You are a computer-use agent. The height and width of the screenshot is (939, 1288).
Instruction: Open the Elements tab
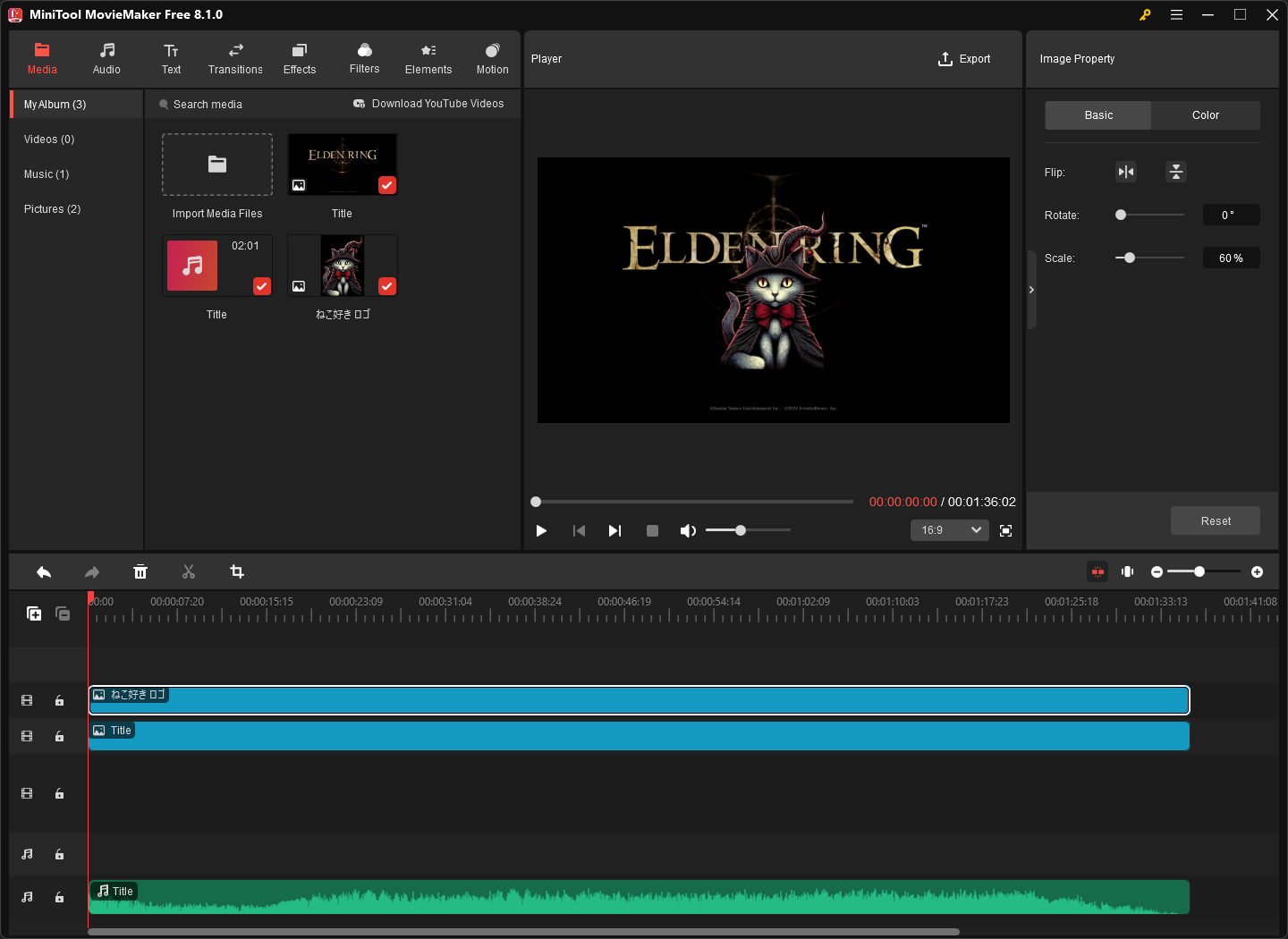pyautogui.click(x=428, y=59)
